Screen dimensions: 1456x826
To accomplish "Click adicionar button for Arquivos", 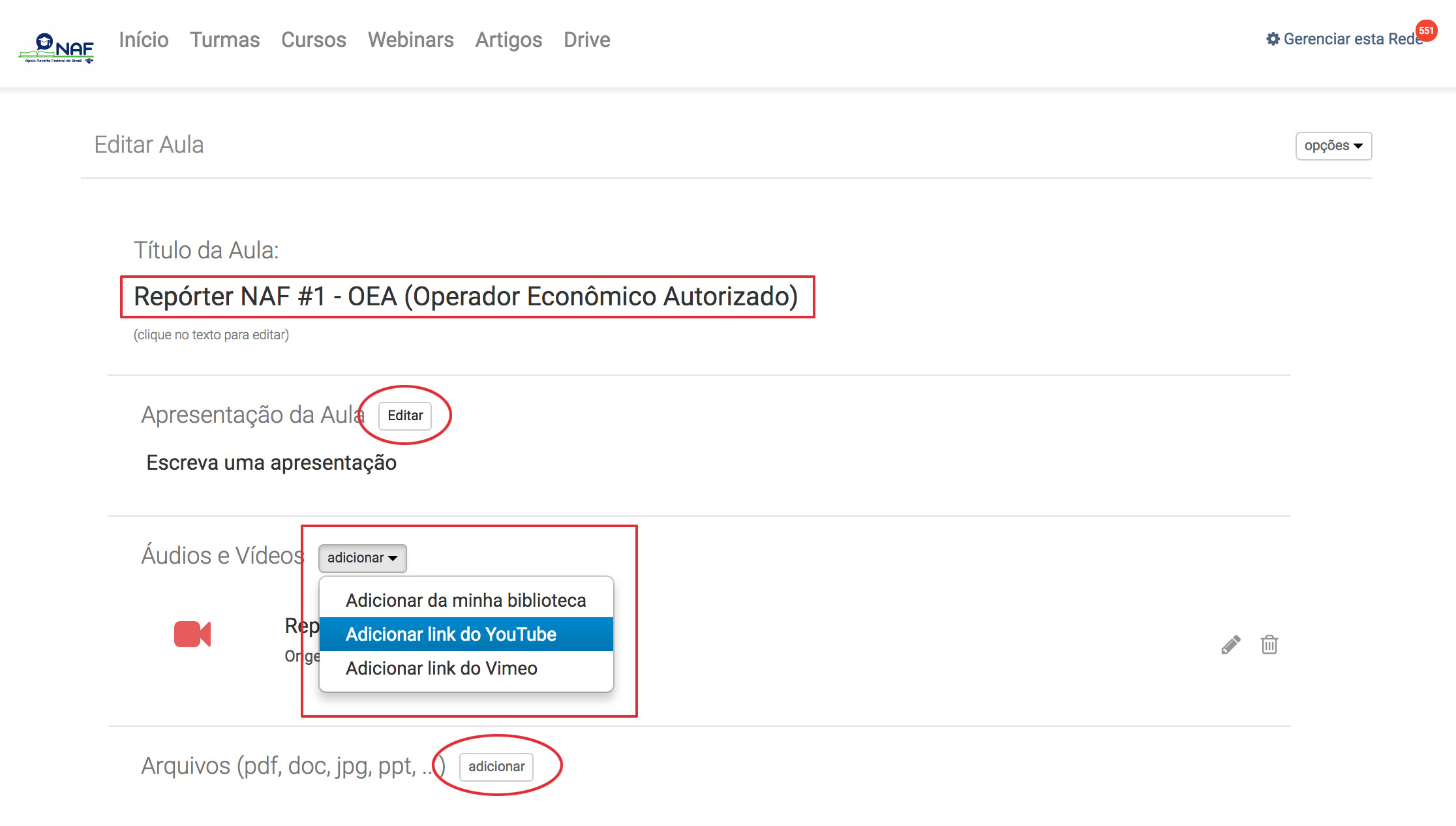I will pyautogui.click(x=496, y=767).
